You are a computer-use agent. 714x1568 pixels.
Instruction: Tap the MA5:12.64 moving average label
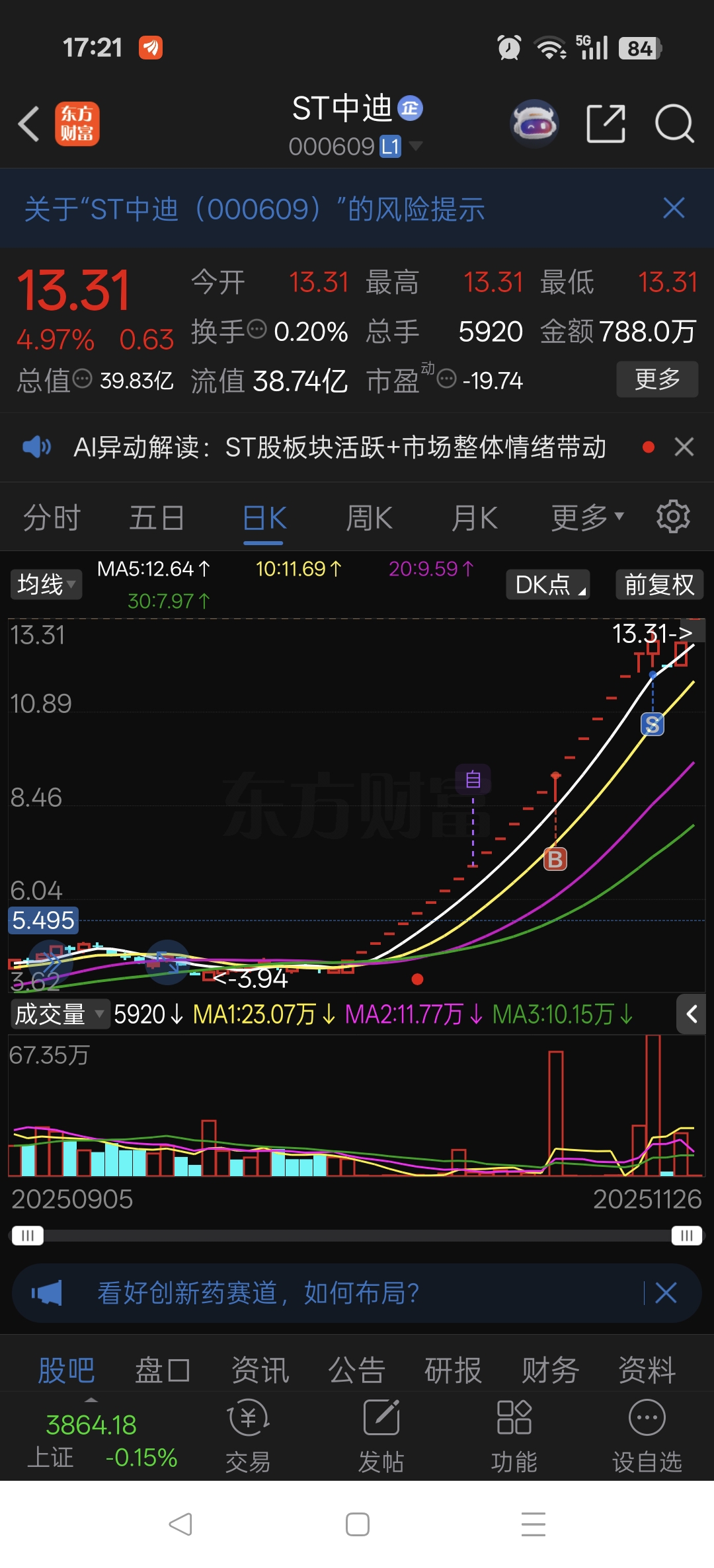[154, 568]
